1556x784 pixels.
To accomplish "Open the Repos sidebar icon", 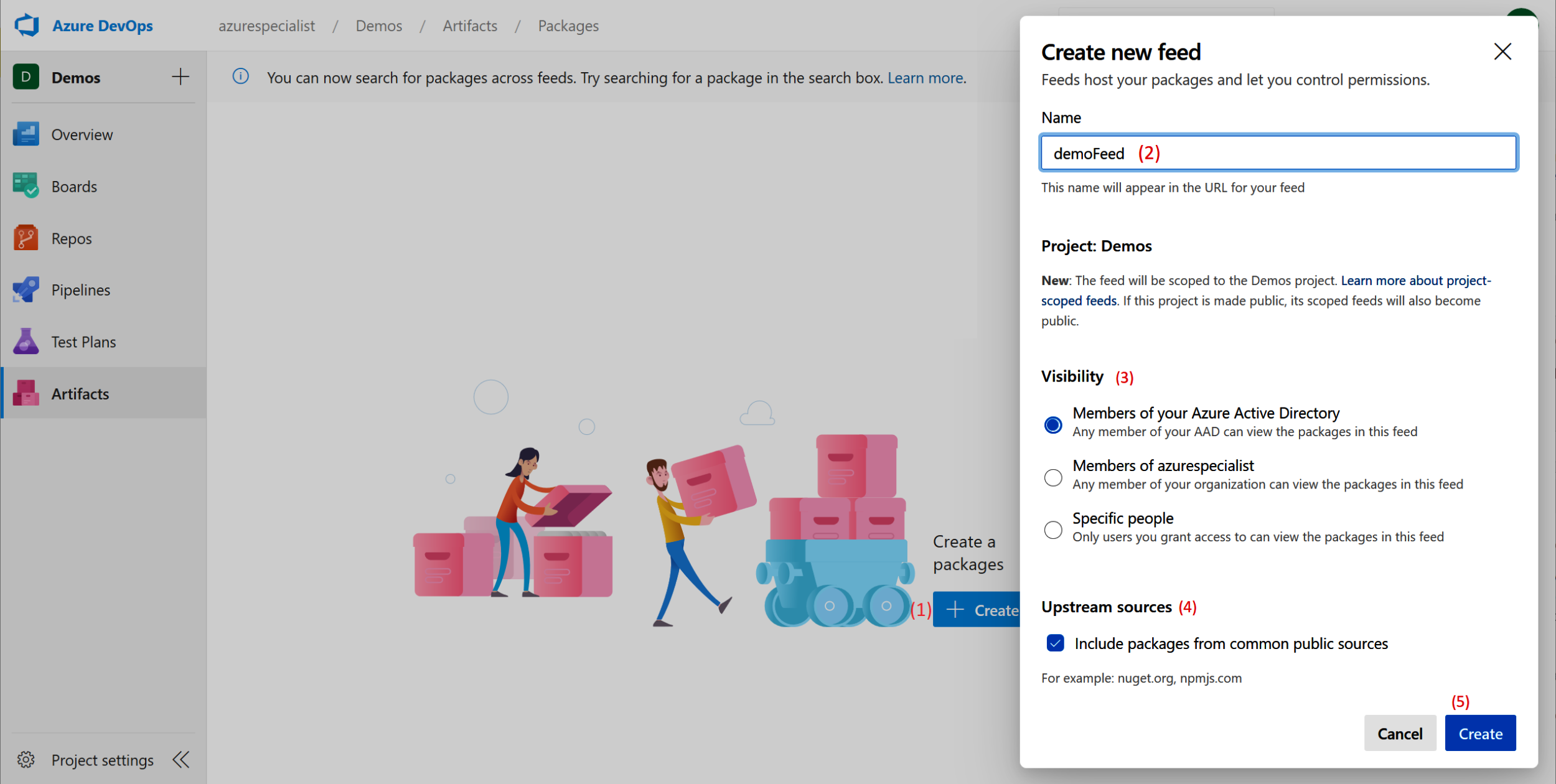I will (x=26, y=238).
